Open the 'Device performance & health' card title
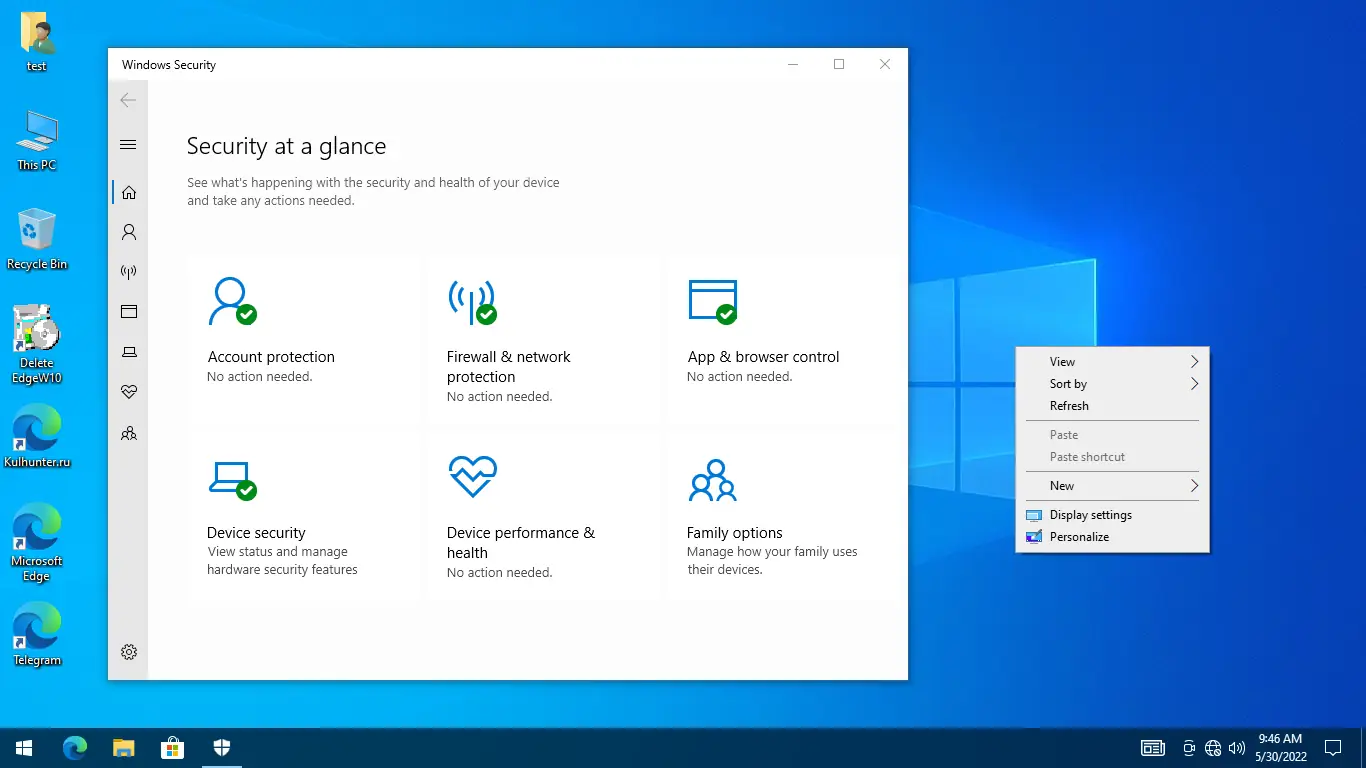 coord(521,543)
